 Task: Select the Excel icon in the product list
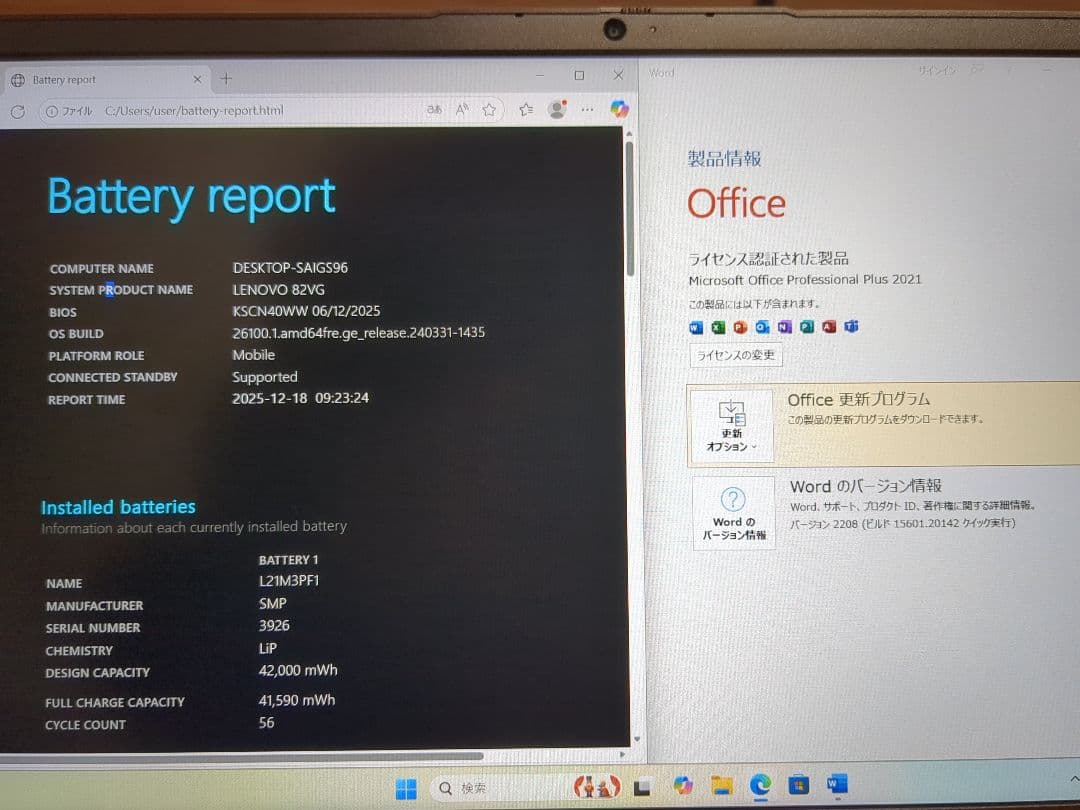pyautogui.click(x=717, y=327)
